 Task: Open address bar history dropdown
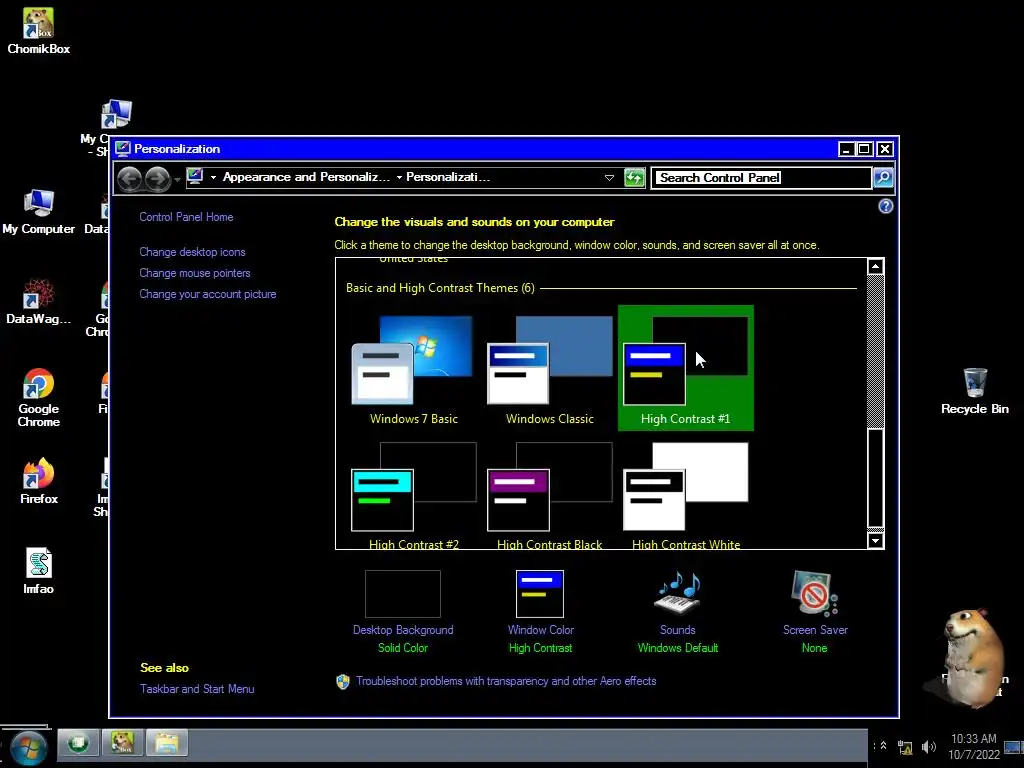click(609, 178)
